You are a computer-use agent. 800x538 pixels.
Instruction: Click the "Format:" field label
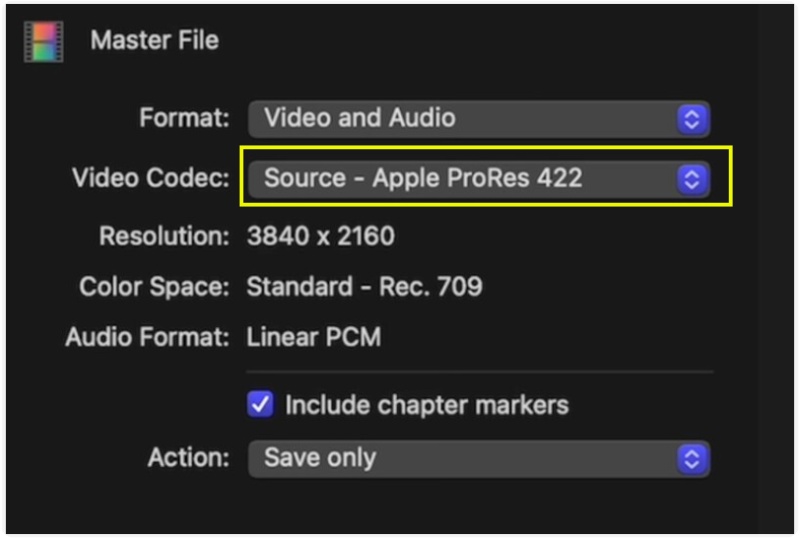coord(185,119)
